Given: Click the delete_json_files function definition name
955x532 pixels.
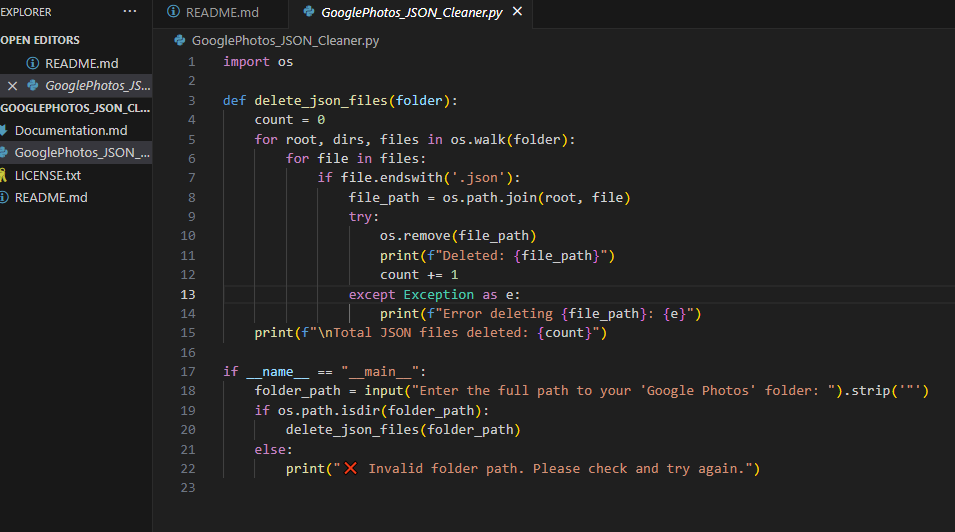Looking at the screenshot, I should coord(321,101).
